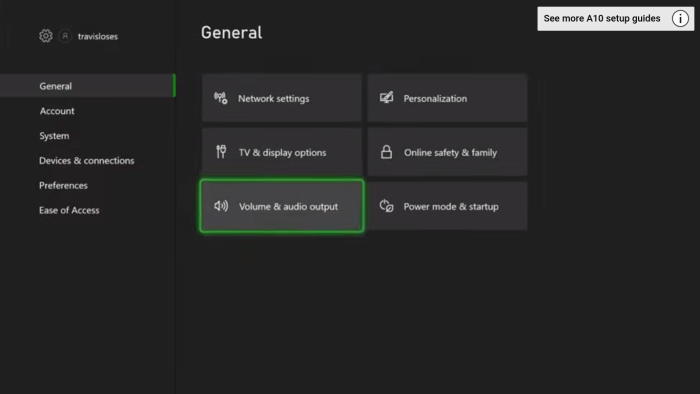Open Devices & connections category
Screen dimensions: 700x394
tap(87, 161)
